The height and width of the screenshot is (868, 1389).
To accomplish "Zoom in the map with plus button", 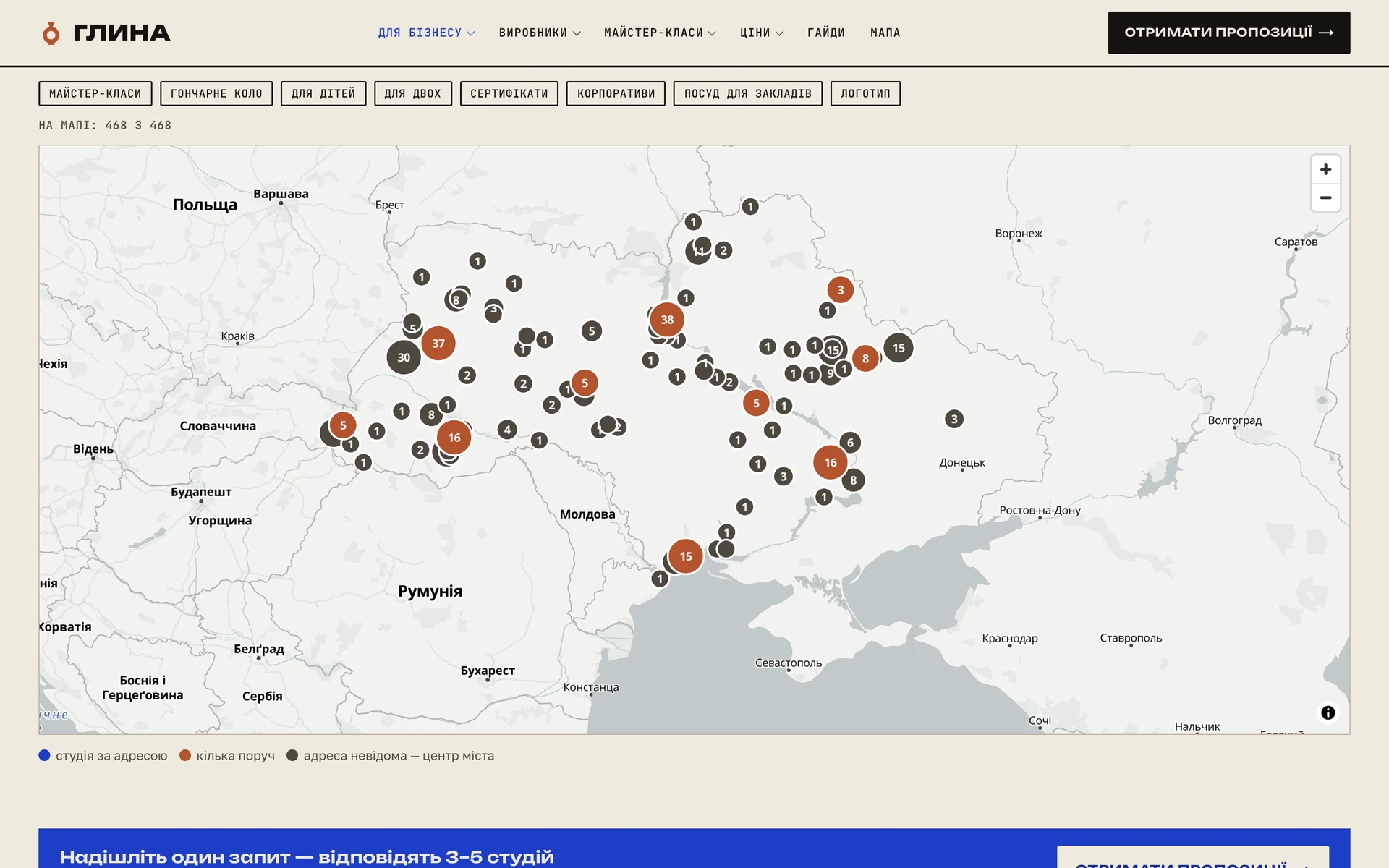I will [1325, 169].
